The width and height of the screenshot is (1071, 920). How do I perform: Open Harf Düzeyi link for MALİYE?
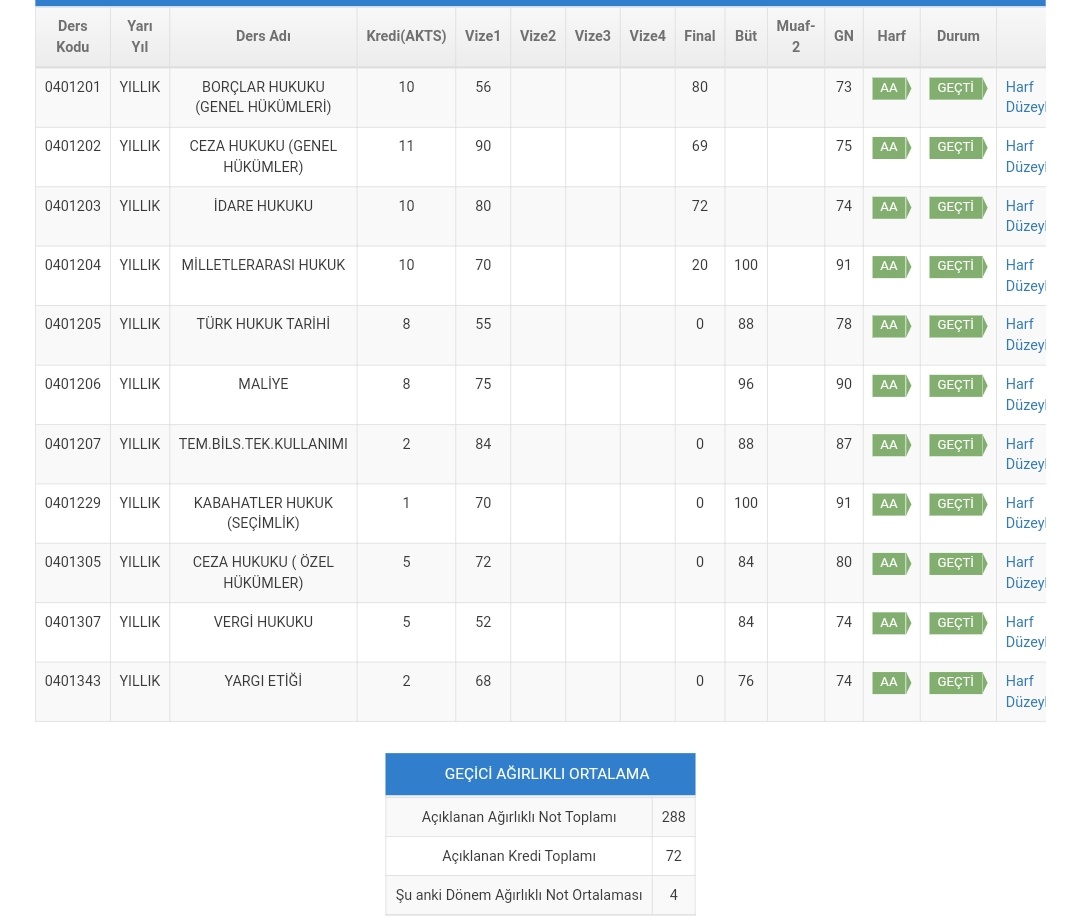(x=1025, y=394)
